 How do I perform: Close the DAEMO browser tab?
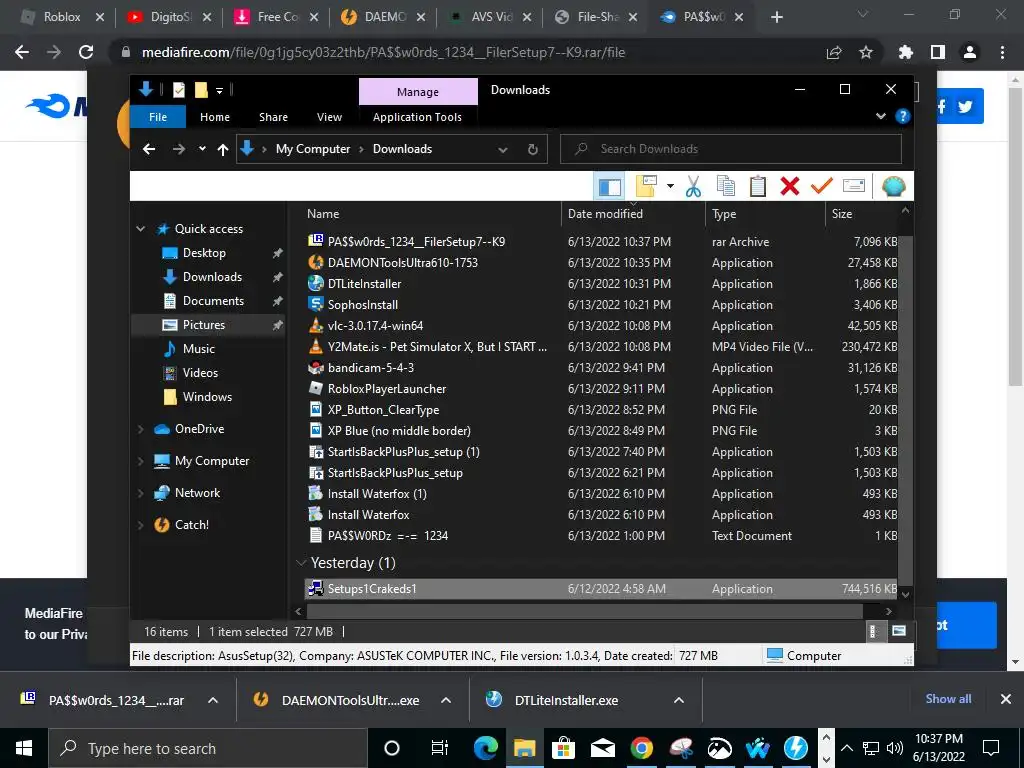[421, 18]
